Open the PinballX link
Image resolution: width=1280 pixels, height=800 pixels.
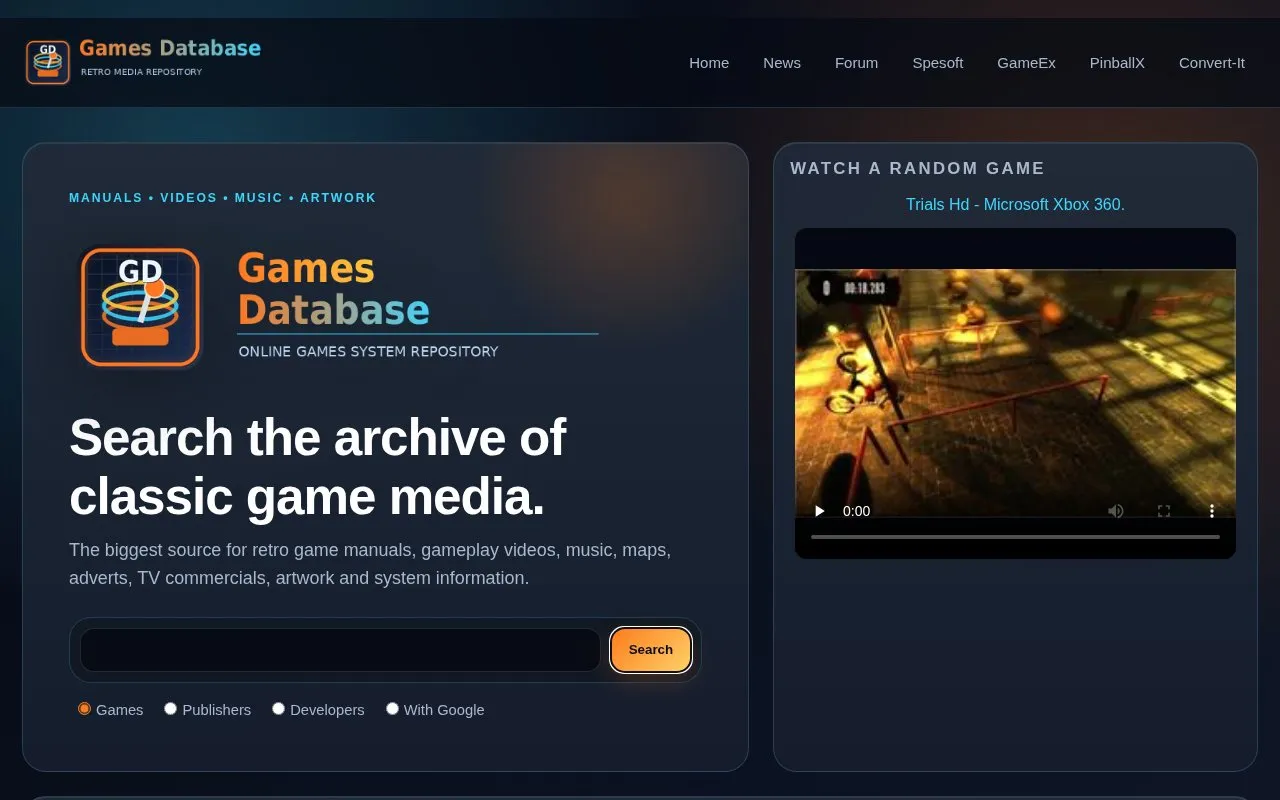click(1117, 63)
